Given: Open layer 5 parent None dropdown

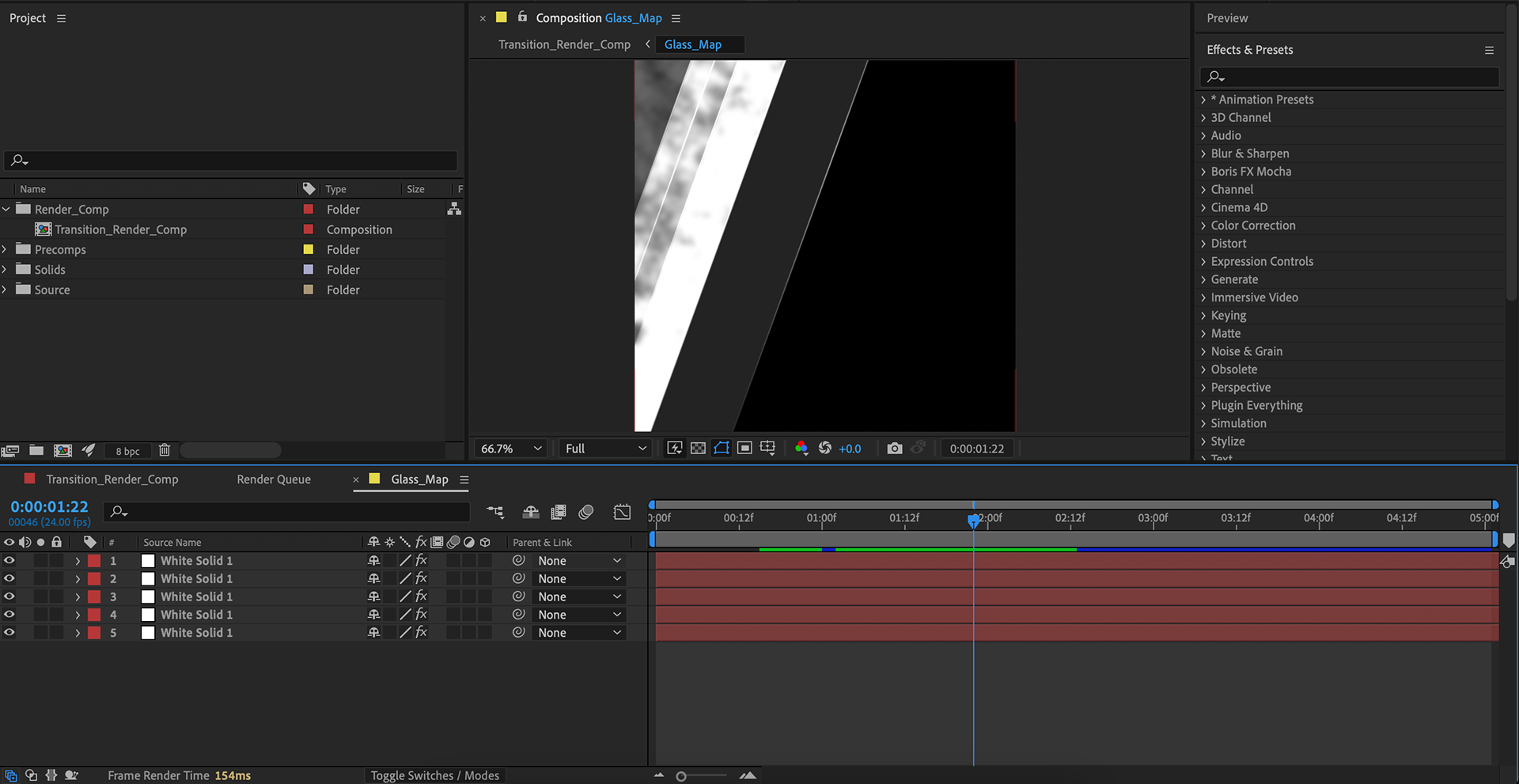Looking at the screenshot, I should point(579,633).
